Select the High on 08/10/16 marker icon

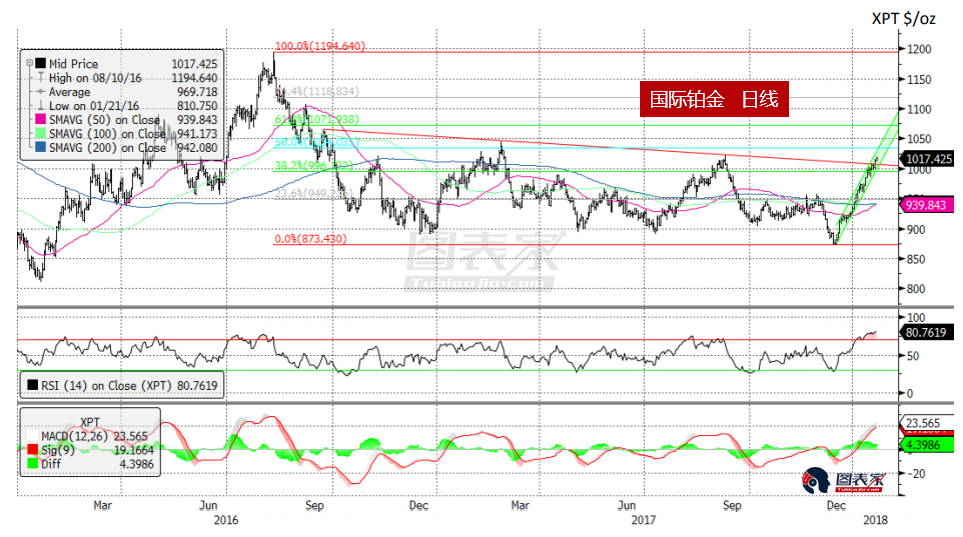[40, 78]
